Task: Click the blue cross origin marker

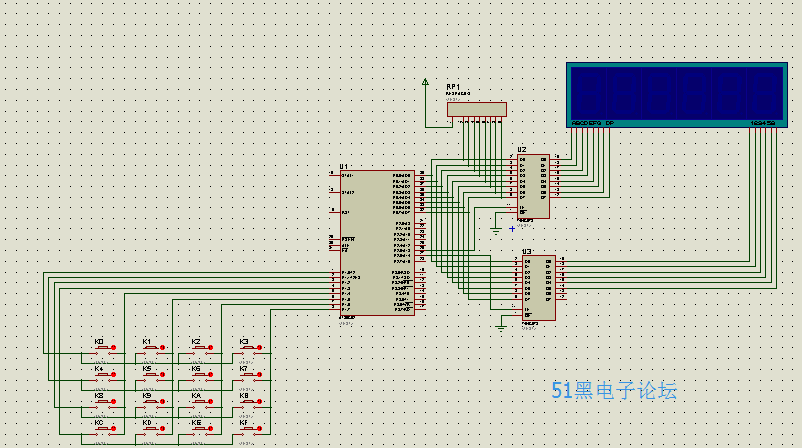Action: [x=512, y=229]
